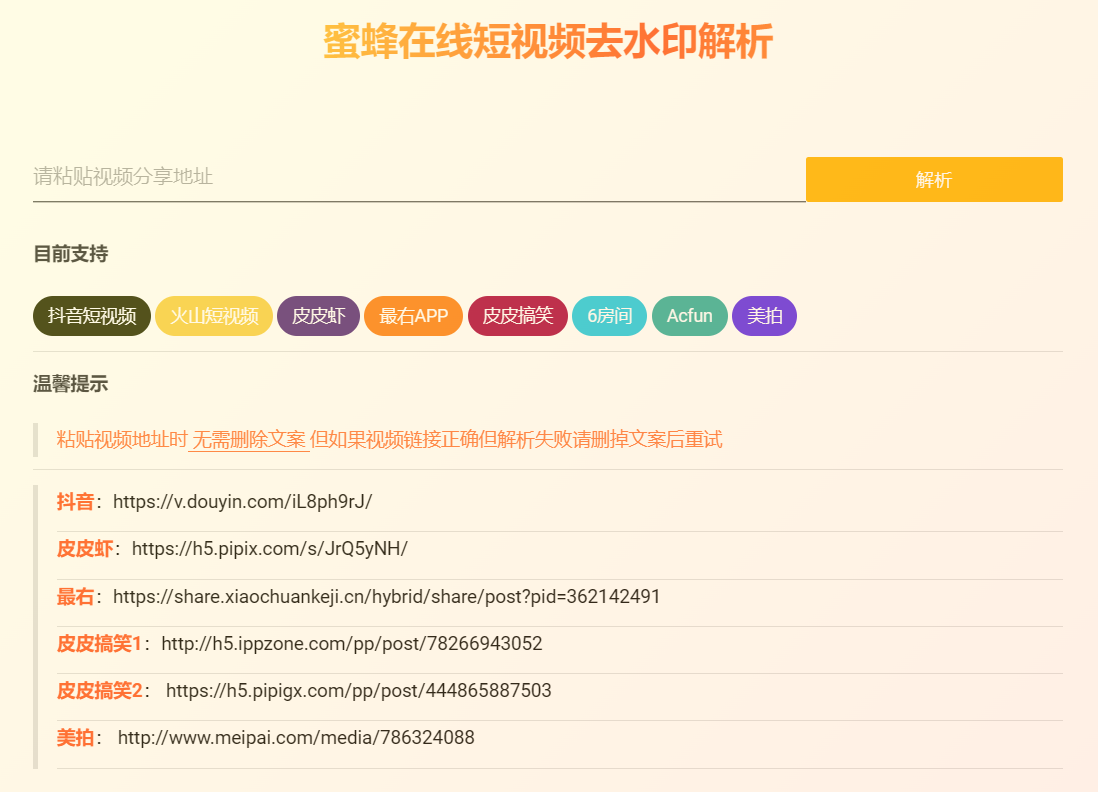Viewport: 1098px width, 792px height.
Task: Select the green Acfun tag
Action: pos(689,316)
